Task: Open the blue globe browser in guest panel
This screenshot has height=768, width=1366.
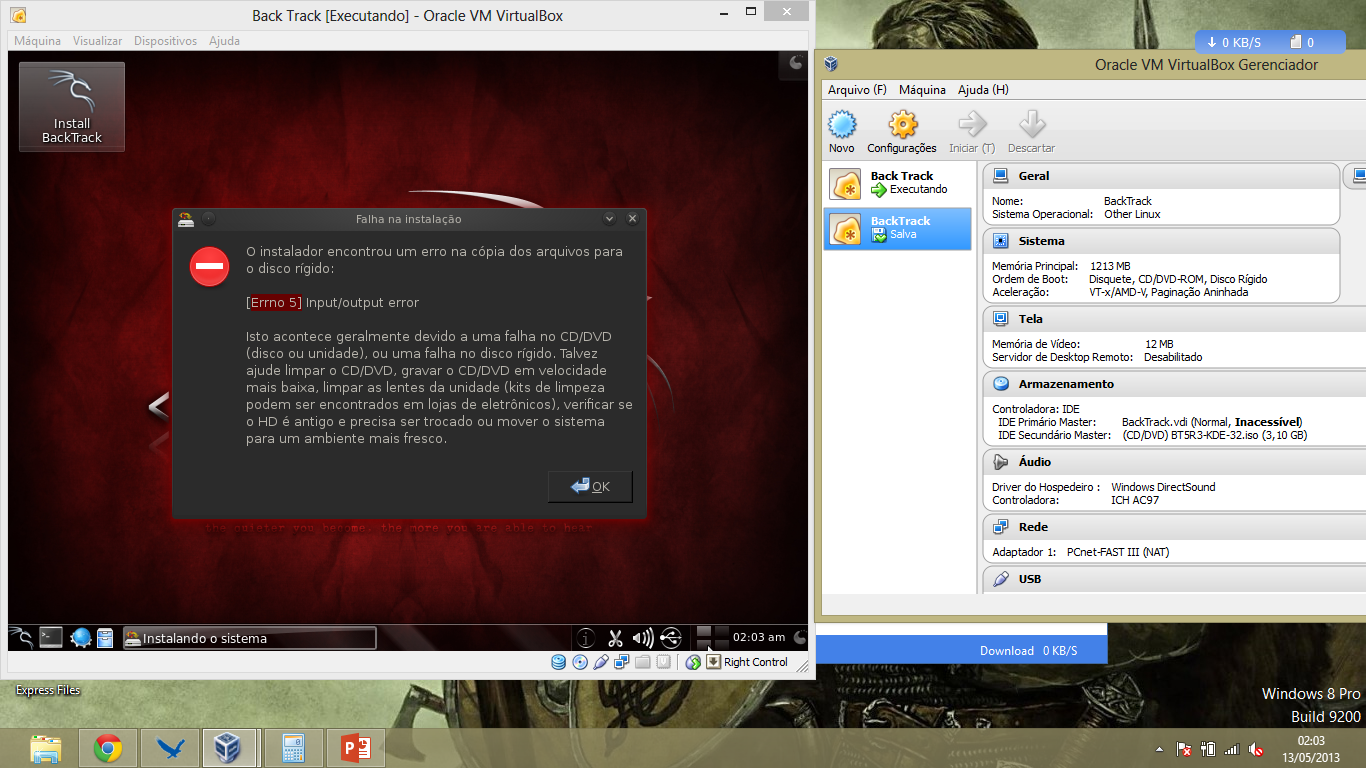Action: click(81, 637)
